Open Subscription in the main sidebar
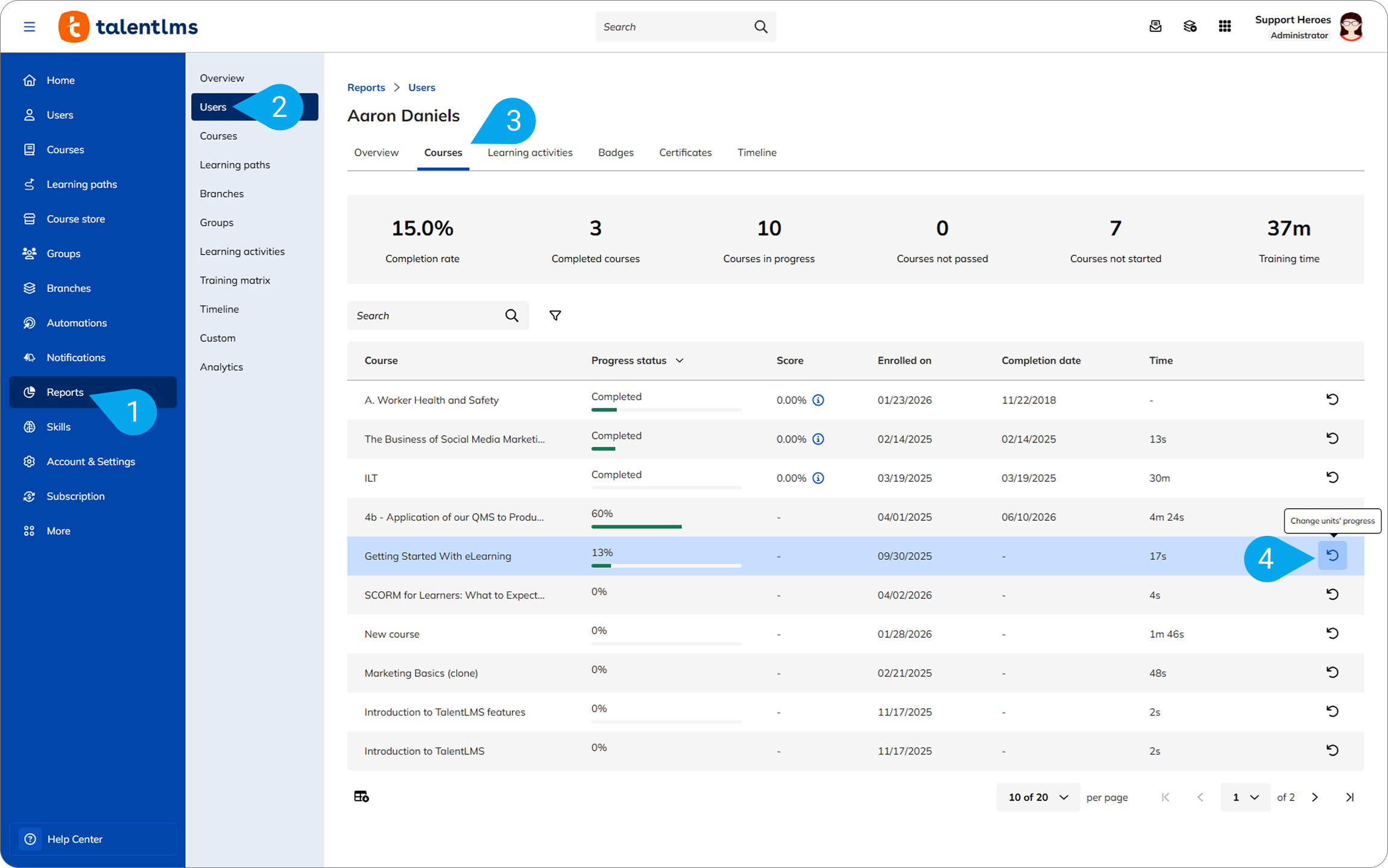Viewport: 1388px width, 868px height. tap(93, 496)
